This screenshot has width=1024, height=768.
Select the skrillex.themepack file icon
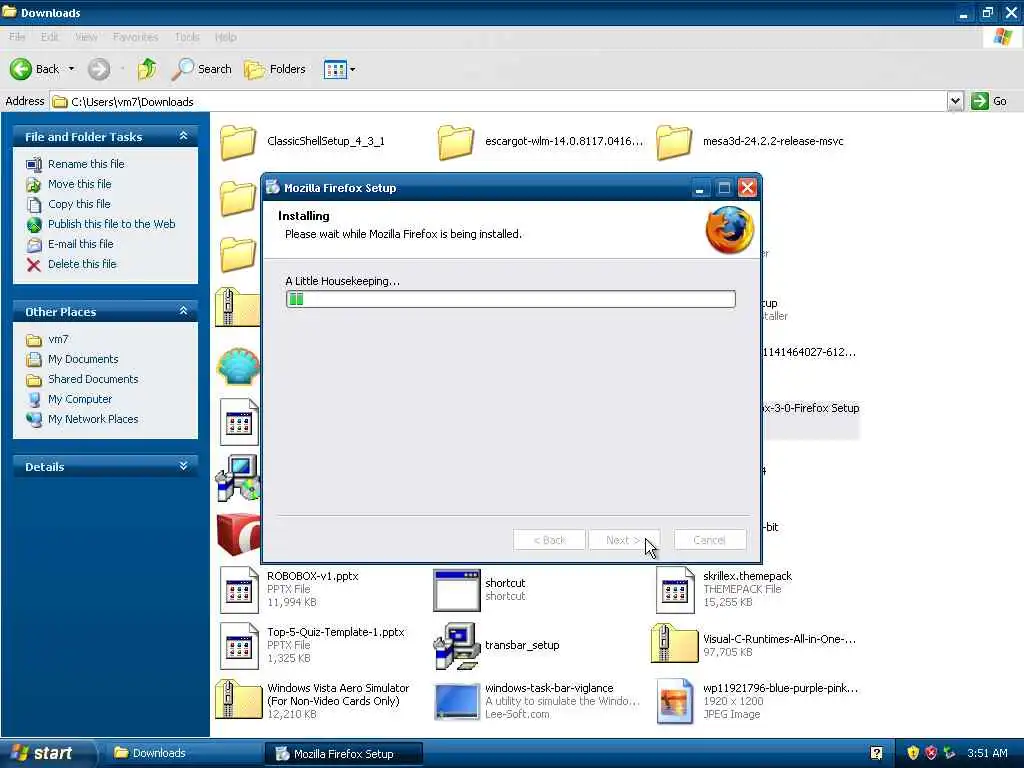[675, 590]
